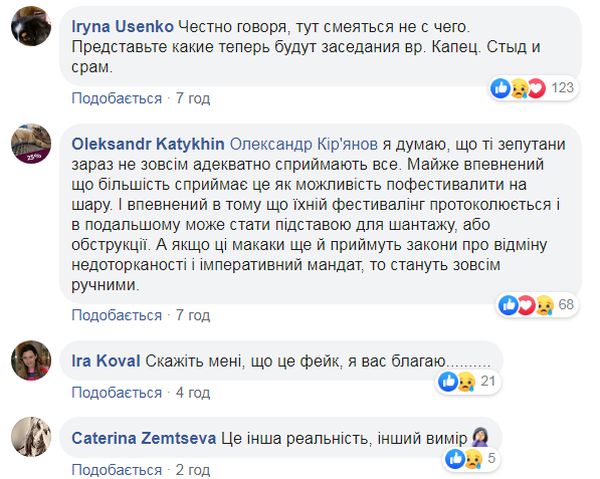Like Ira Koval's comment
The width and height of the screenshot is (600, 479).
(116, 392)
